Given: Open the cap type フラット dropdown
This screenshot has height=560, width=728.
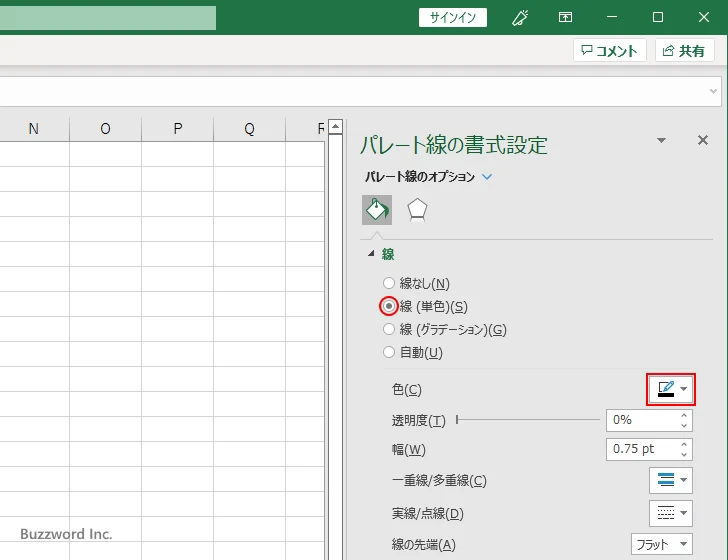Looking at the screenshot, I should (x=662, y=544).
